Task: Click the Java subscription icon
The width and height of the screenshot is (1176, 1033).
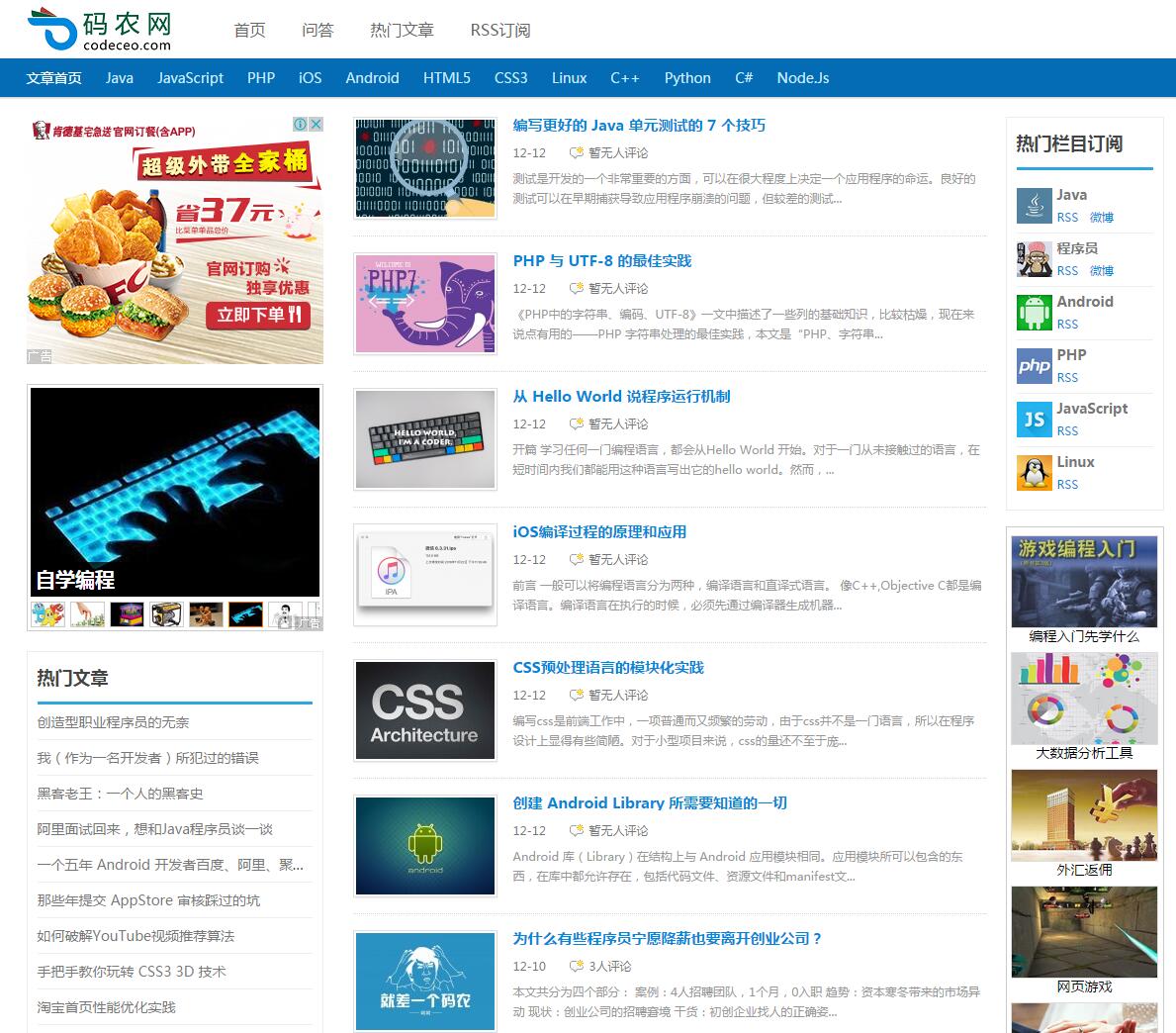Action: tap(1035, 206)
